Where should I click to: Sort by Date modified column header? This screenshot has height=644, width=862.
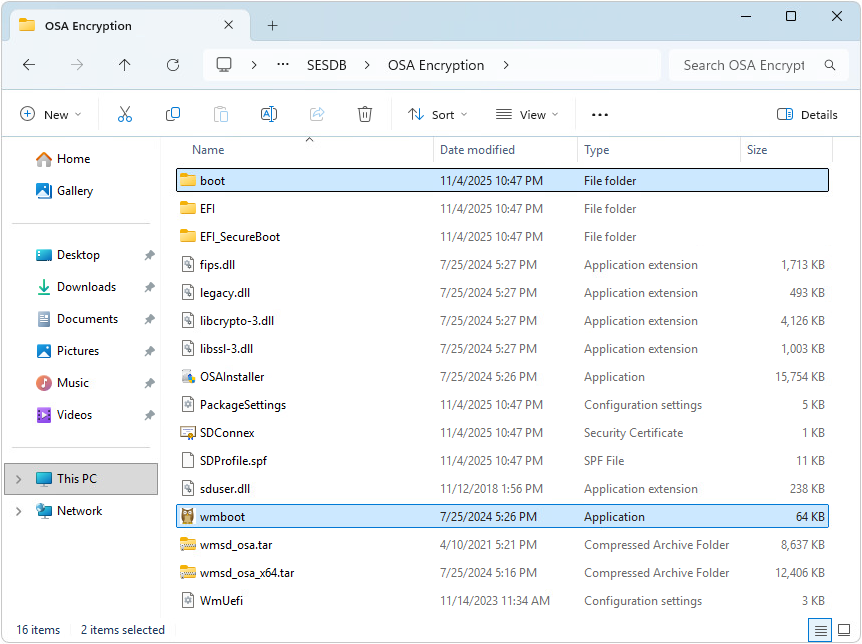pyautogui.click(x=477, y=150)
